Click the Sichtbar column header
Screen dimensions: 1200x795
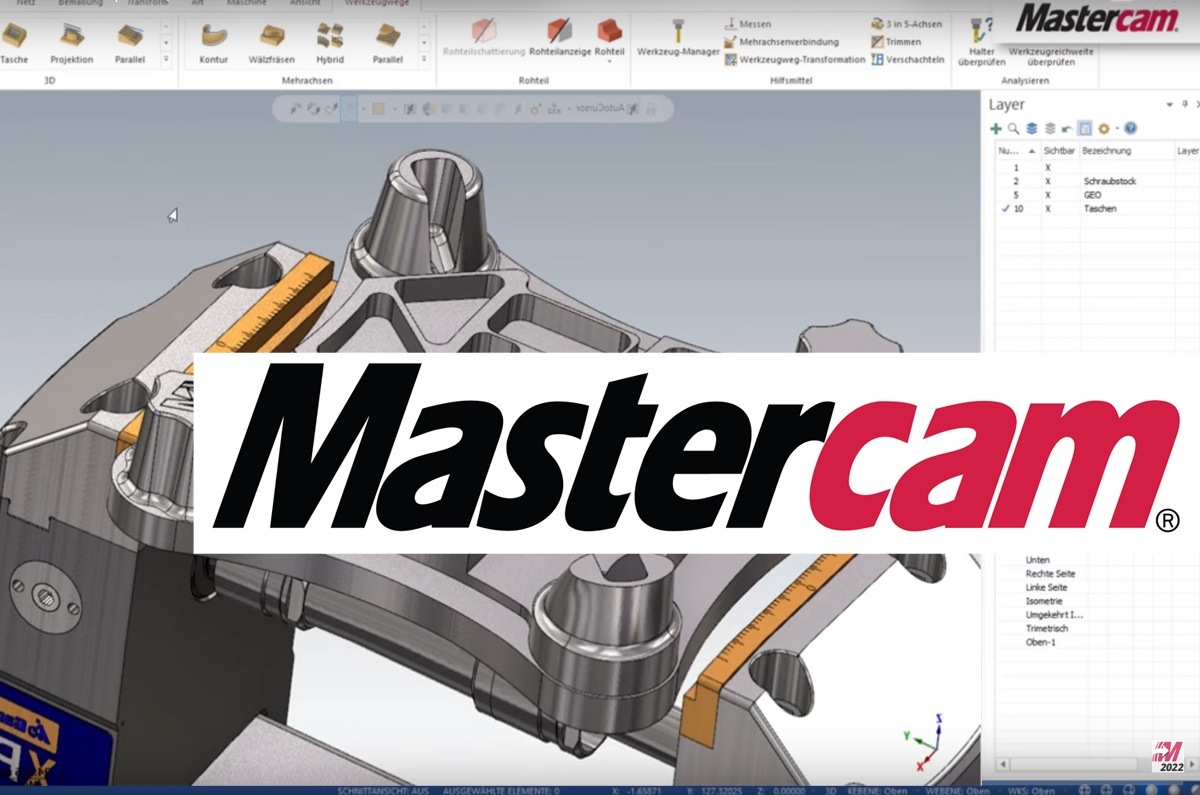1058,151
